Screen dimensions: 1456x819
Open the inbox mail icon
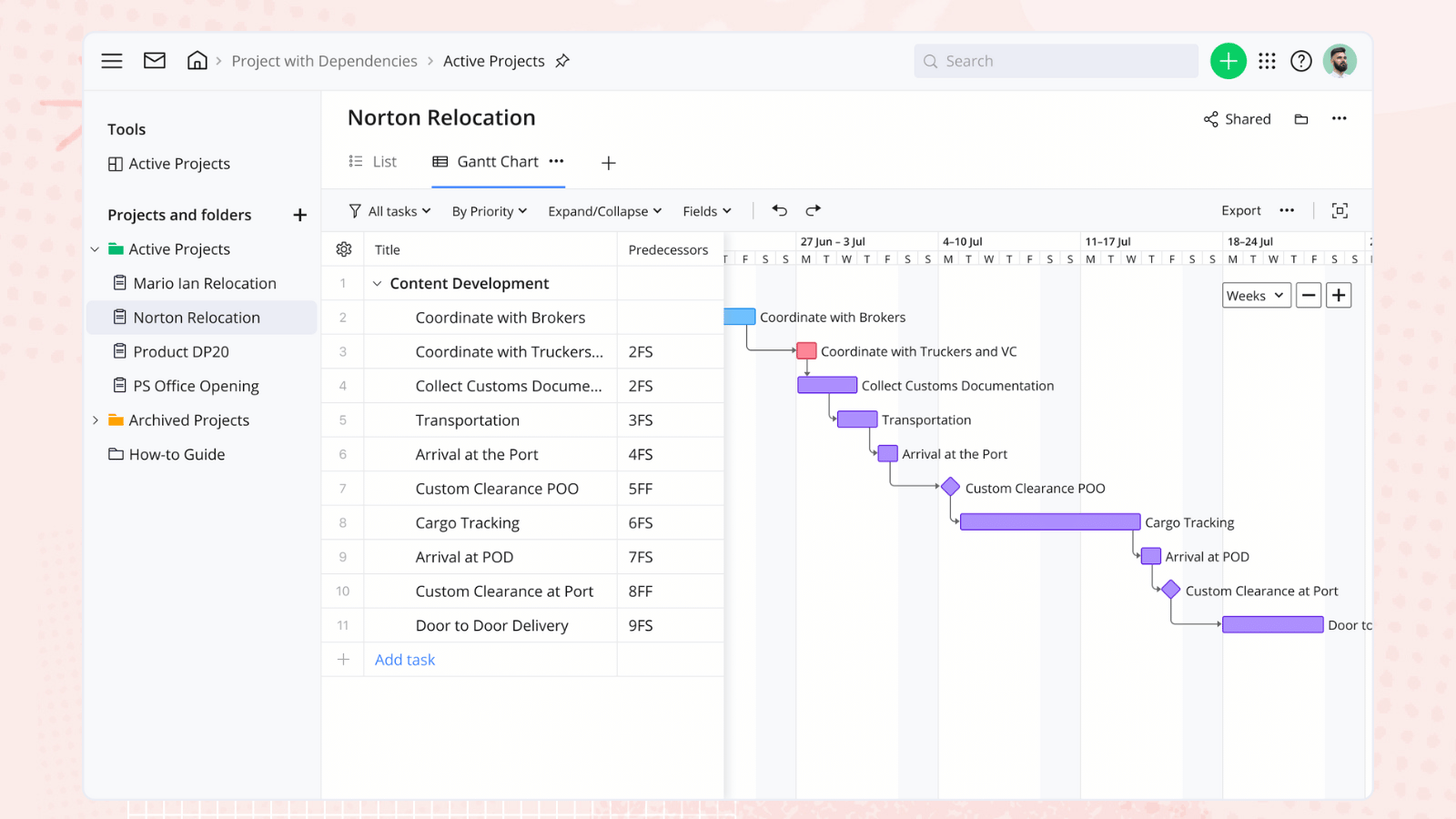click(154, 60)
